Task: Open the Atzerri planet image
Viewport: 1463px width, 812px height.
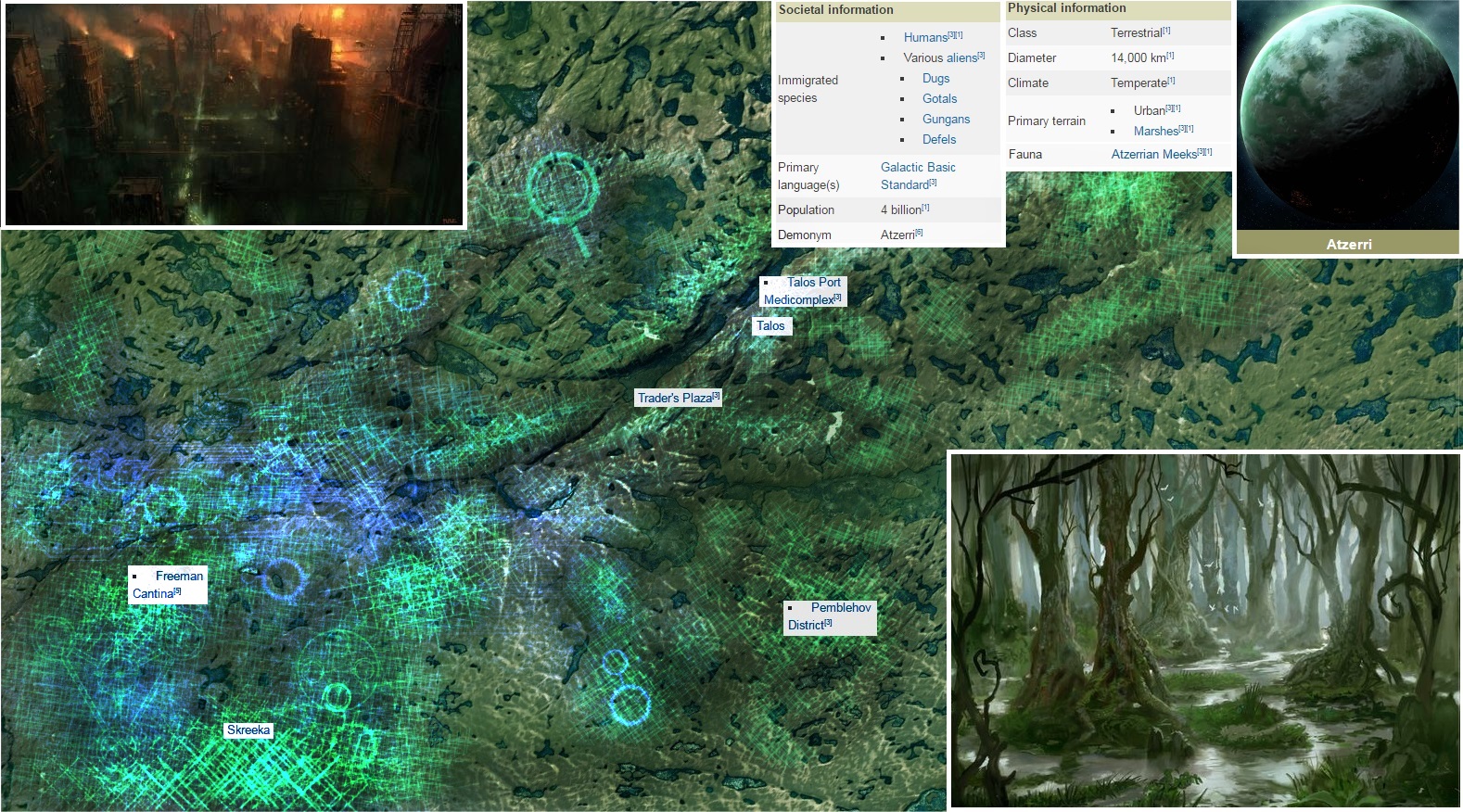Action: [1347, 116]
